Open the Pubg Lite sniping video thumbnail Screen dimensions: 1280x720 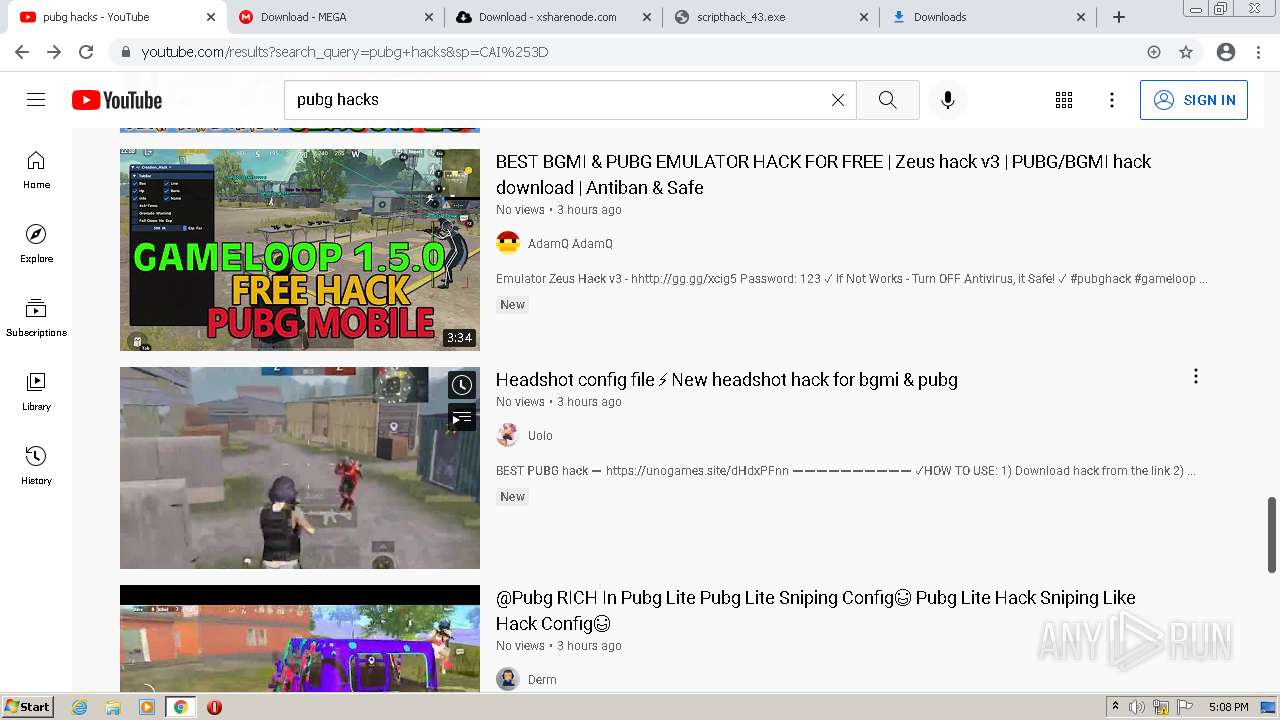pyautogui.click(x=300, y=638)
